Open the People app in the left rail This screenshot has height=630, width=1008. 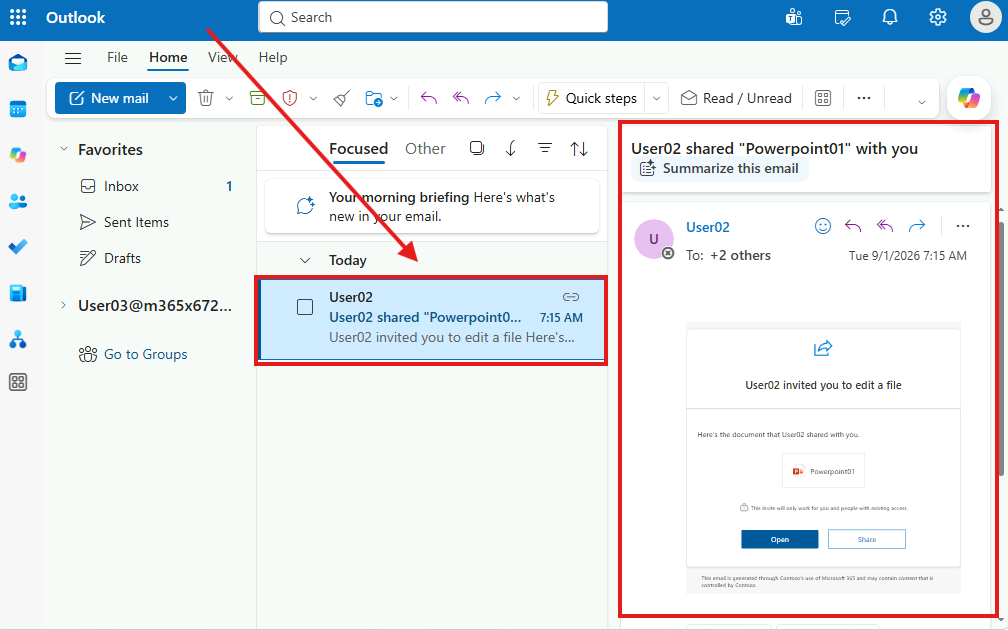pos(18,202)
